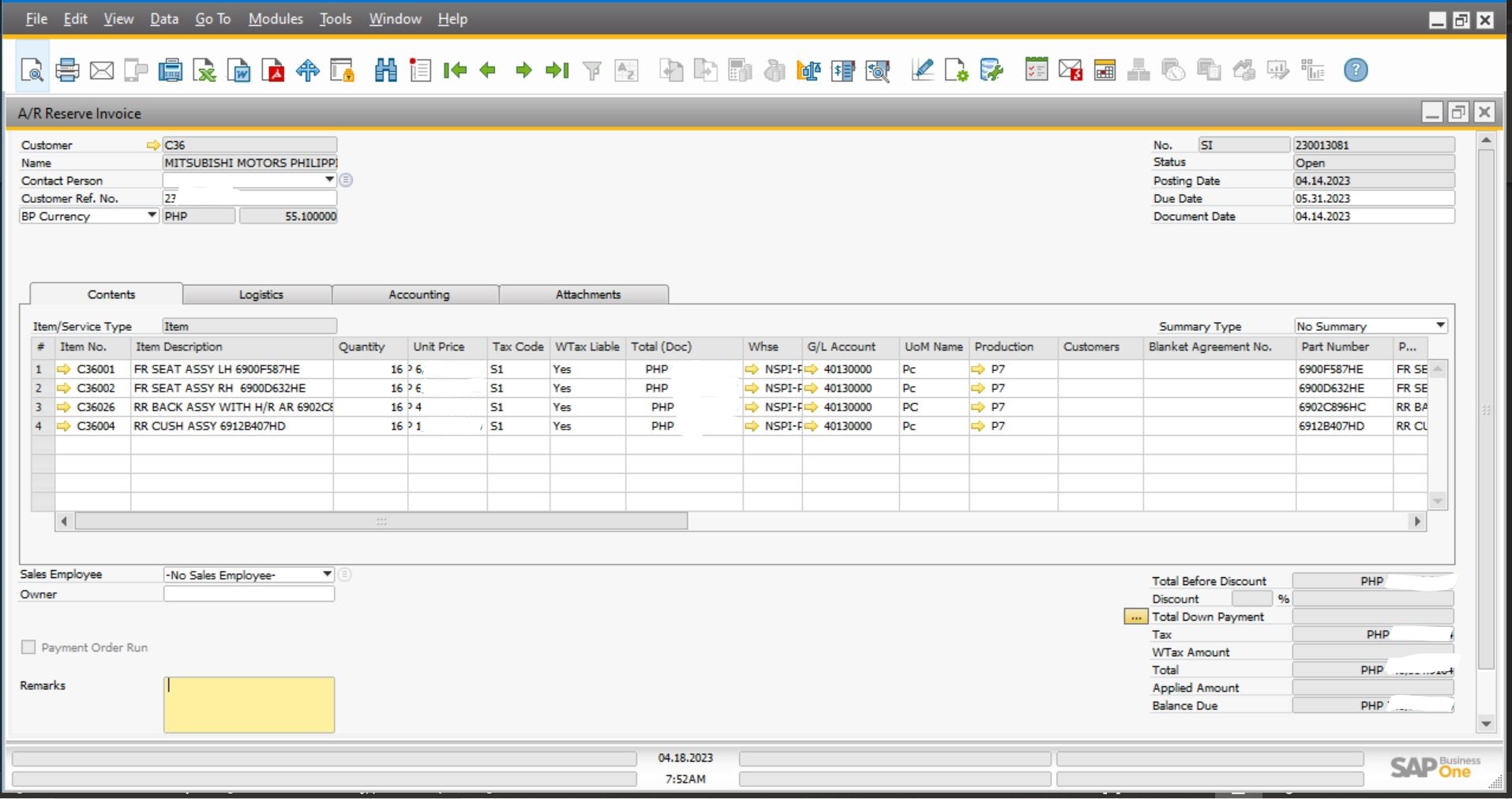The width and height of the screenshot is (1512, 799).
Task: Click the Due Date field
Action: pos(1373,198)
